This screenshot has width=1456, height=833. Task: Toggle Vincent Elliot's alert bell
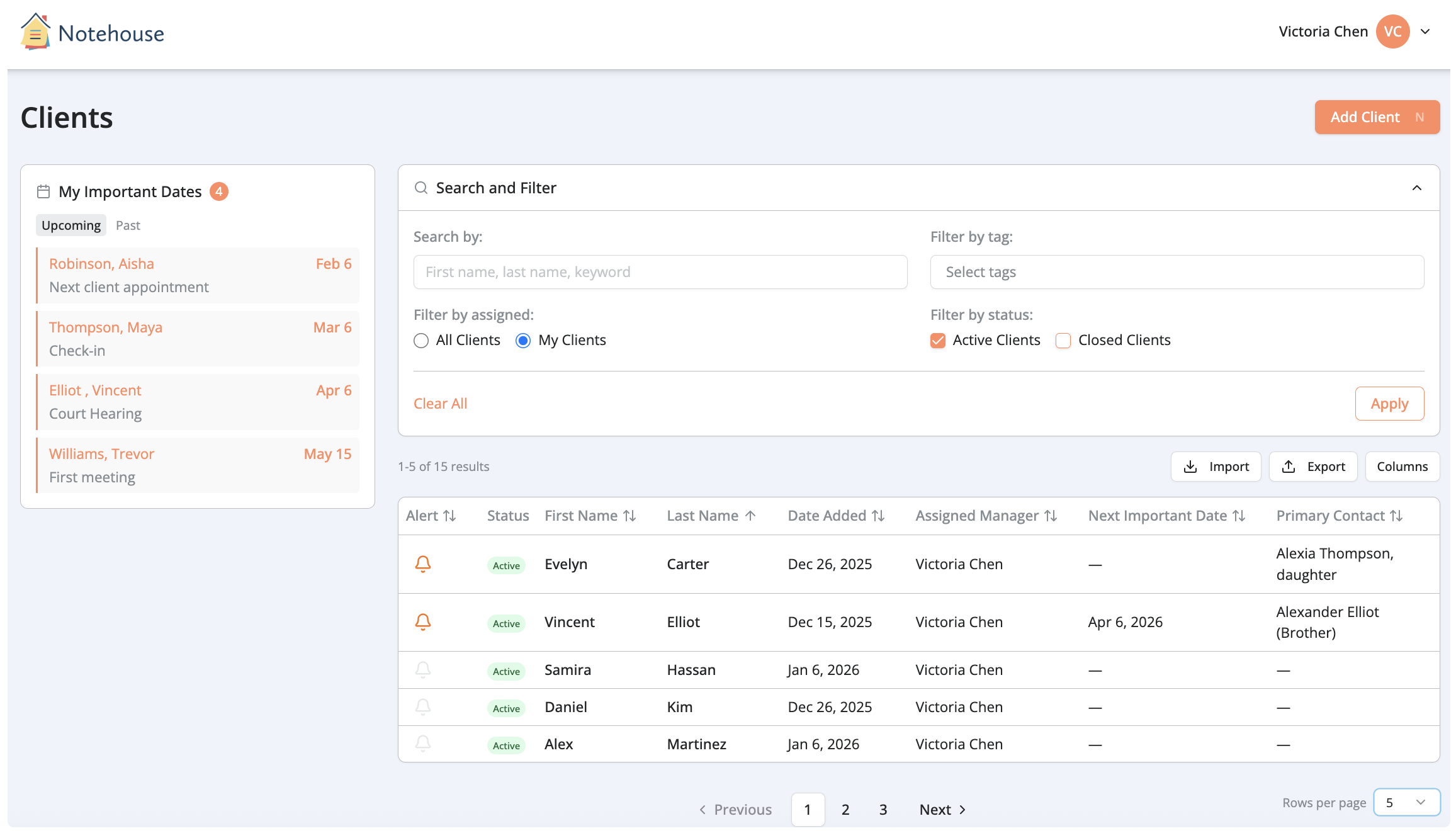pos(423,622)
